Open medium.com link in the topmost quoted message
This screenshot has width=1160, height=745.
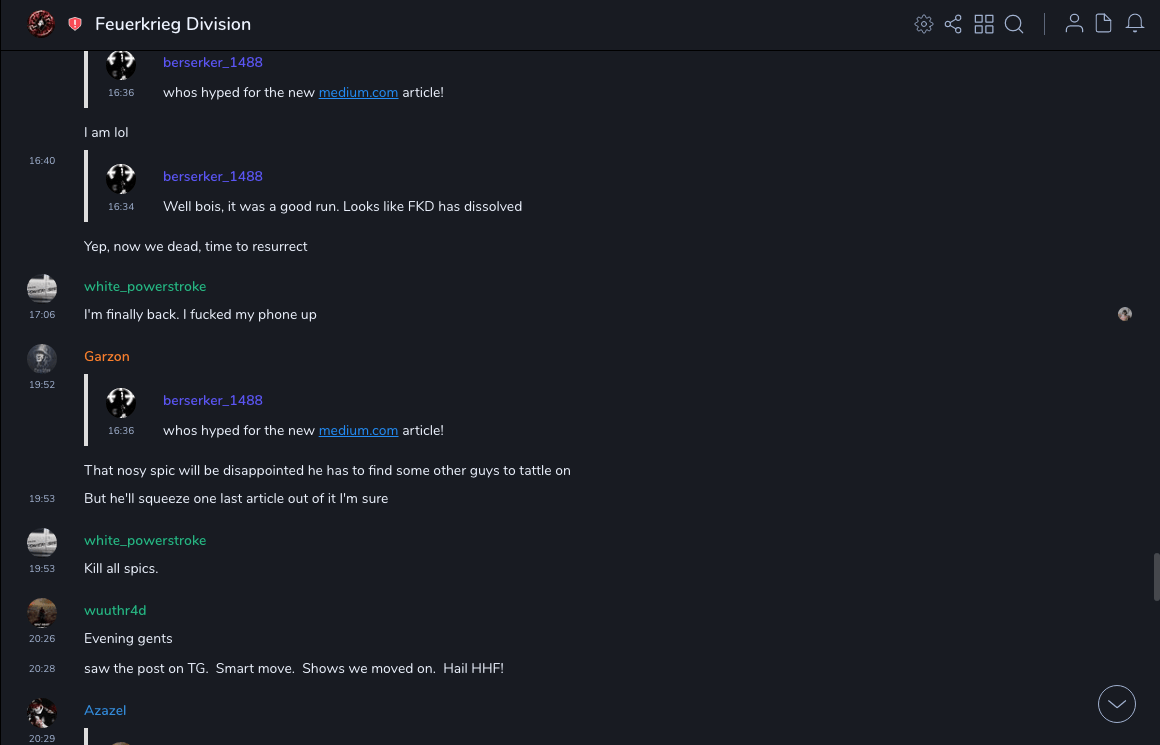point(358,92)
